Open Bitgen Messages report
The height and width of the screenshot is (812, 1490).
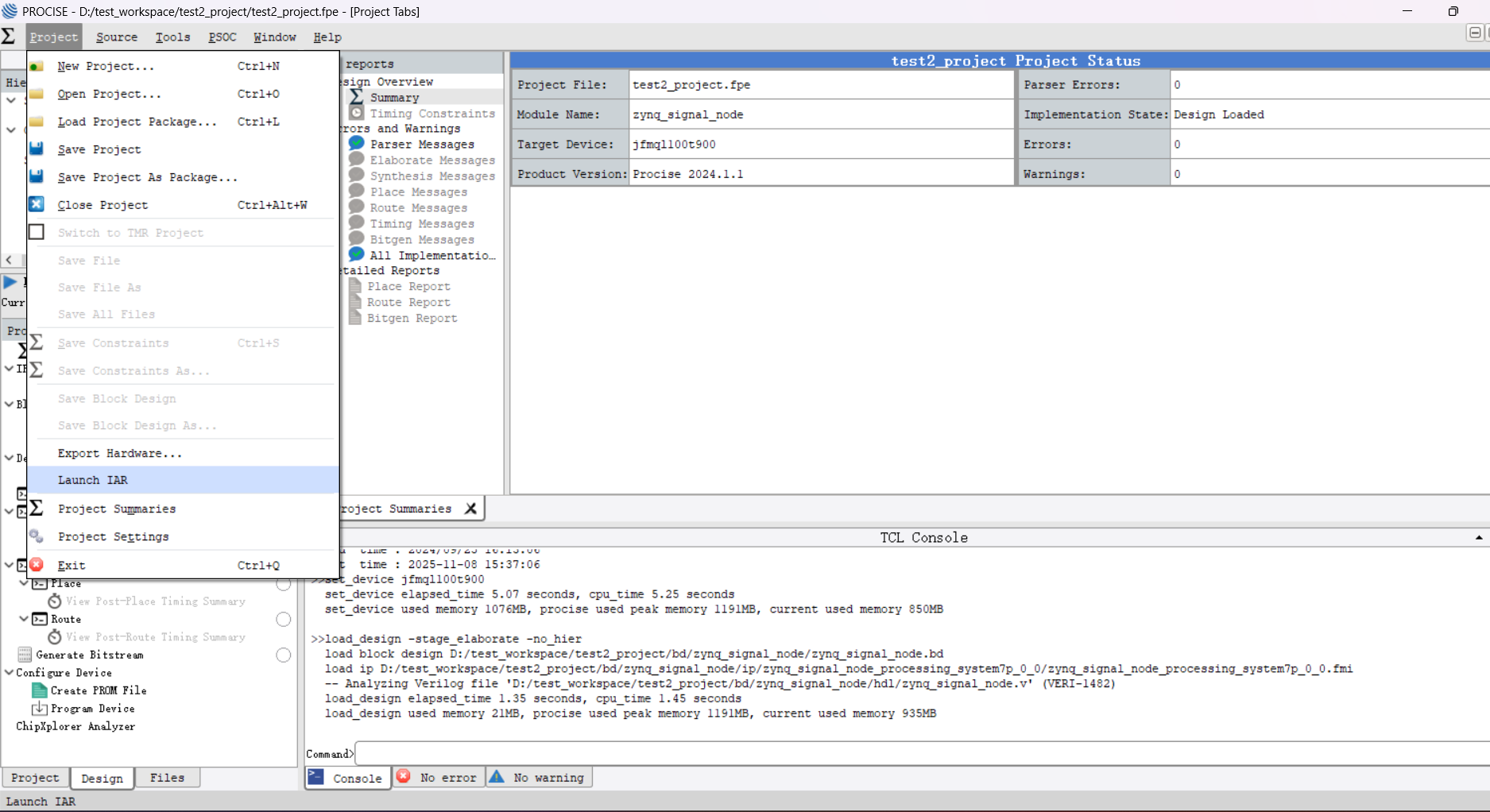[x=422, y=240]
